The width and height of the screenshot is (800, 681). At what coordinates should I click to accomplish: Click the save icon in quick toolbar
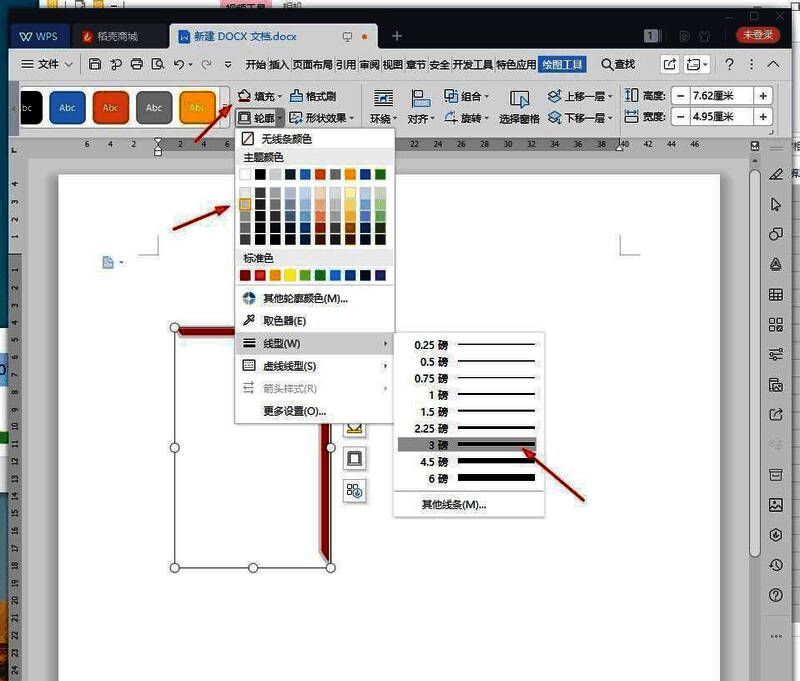point(95,64)
